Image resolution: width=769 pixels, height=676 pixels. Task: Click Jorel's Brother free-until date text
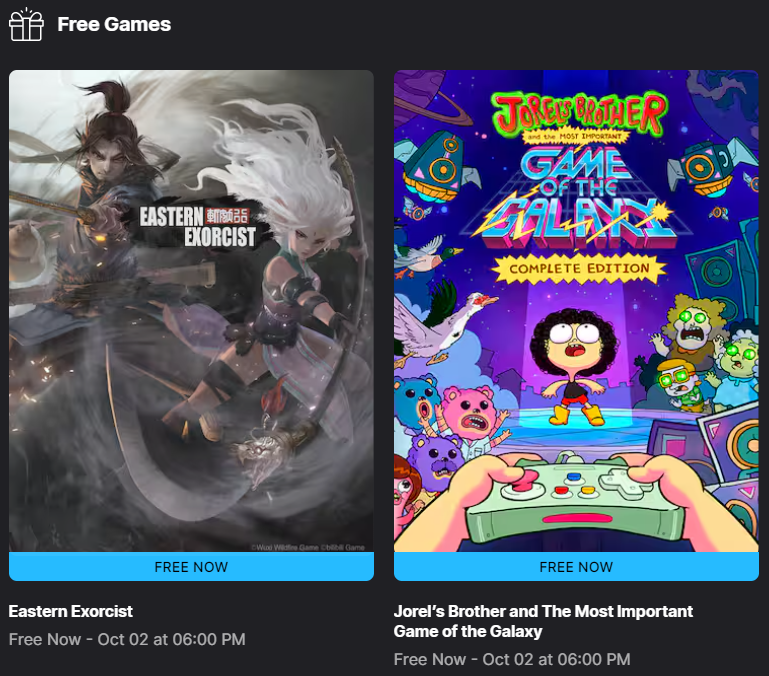pyautogui.click(x=512, y=659)
